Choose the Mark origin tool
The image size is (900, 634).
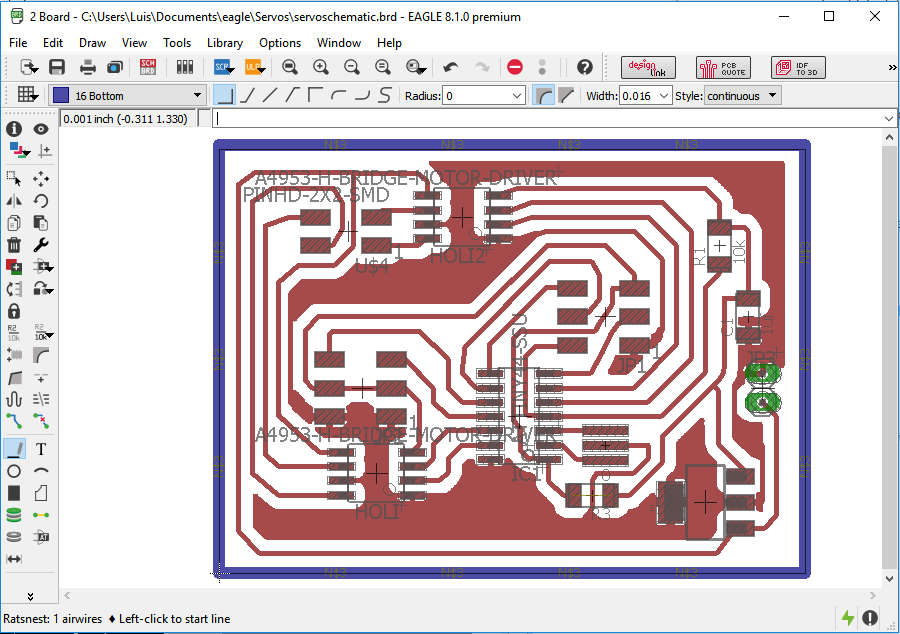click(x=45, y=151)
